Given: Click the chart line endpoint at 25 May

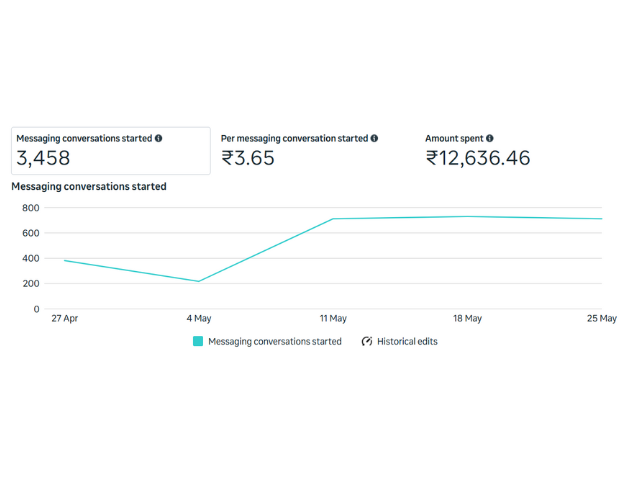Looking at the screenshot, I should click(x=601, y=218).
